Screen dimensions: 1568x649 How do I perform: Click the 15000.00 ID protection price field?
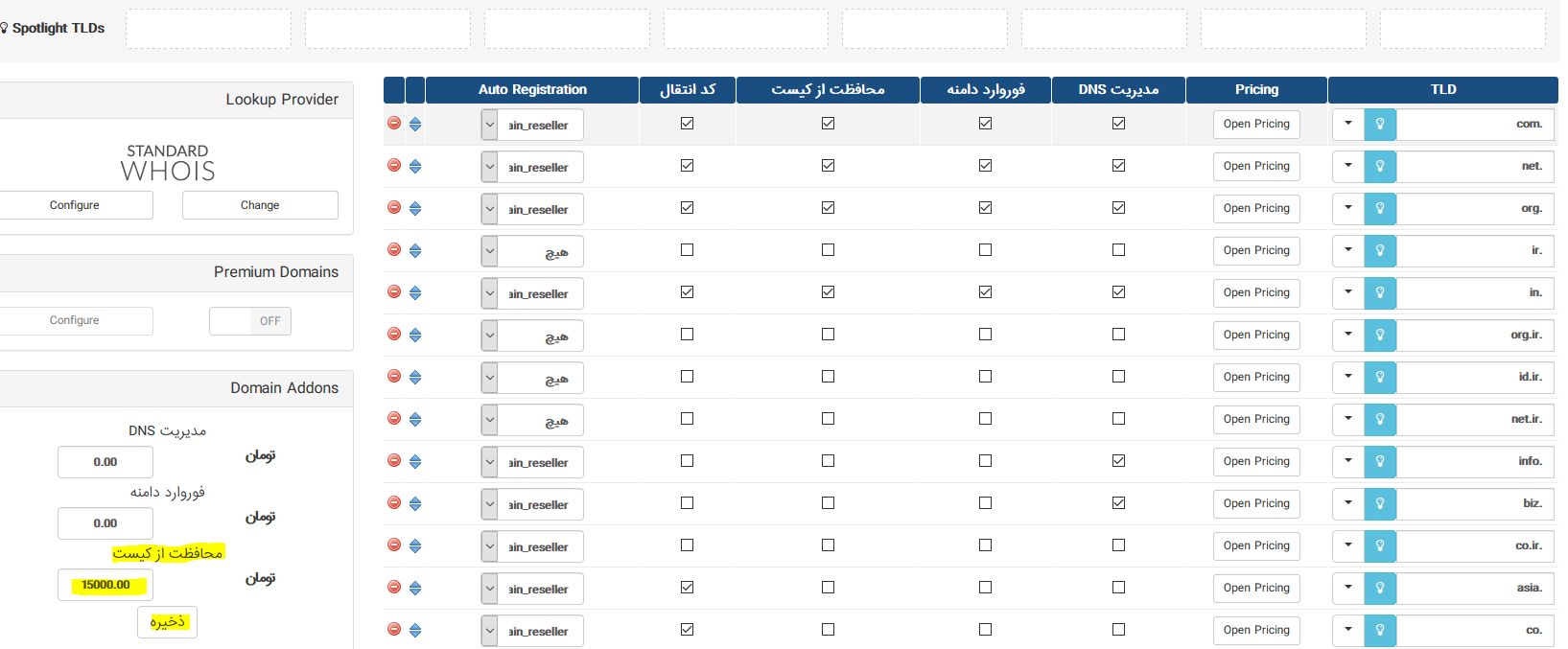point(105,585)
